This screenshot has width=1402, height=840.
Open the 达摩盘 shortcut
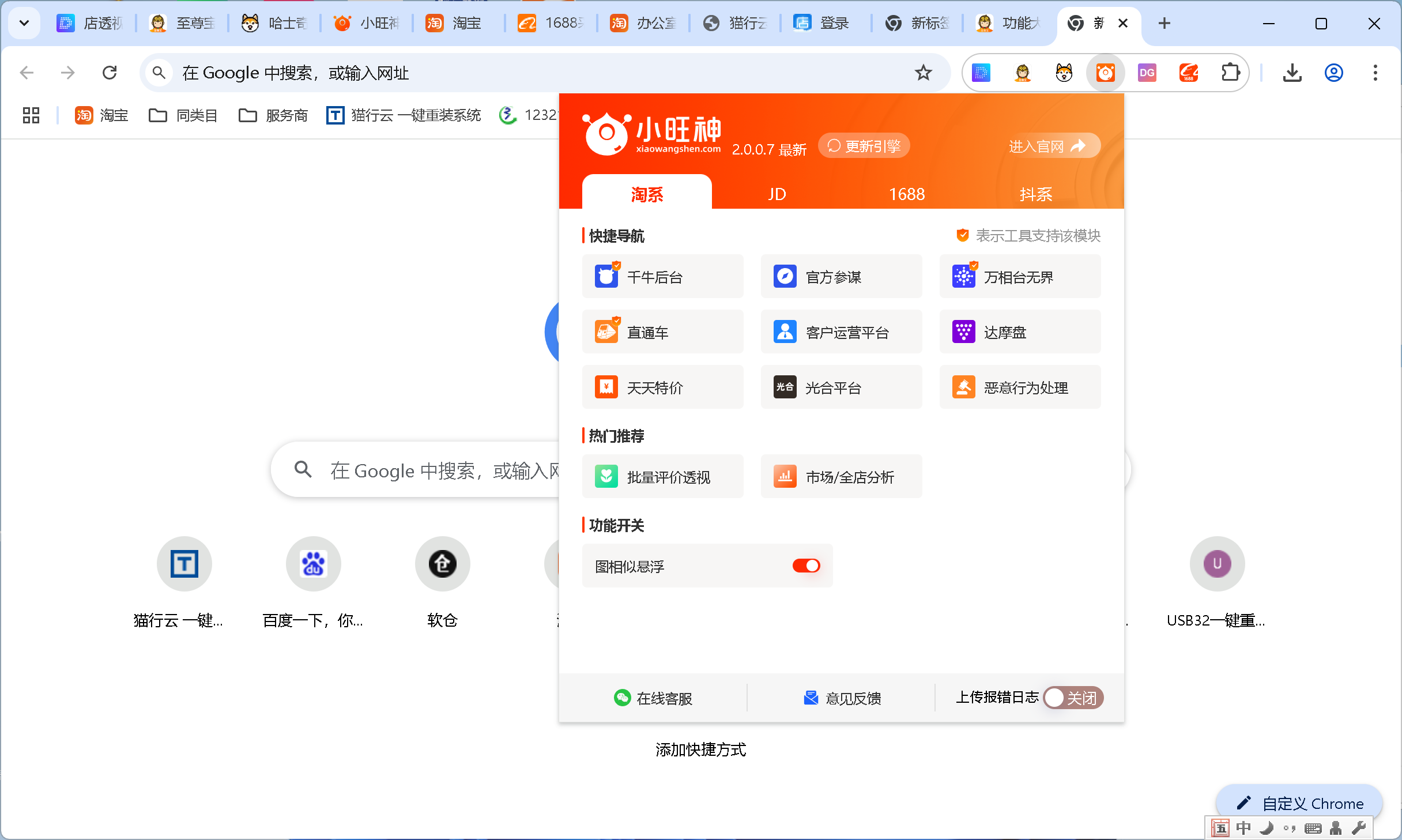(x=1020, y=332)
